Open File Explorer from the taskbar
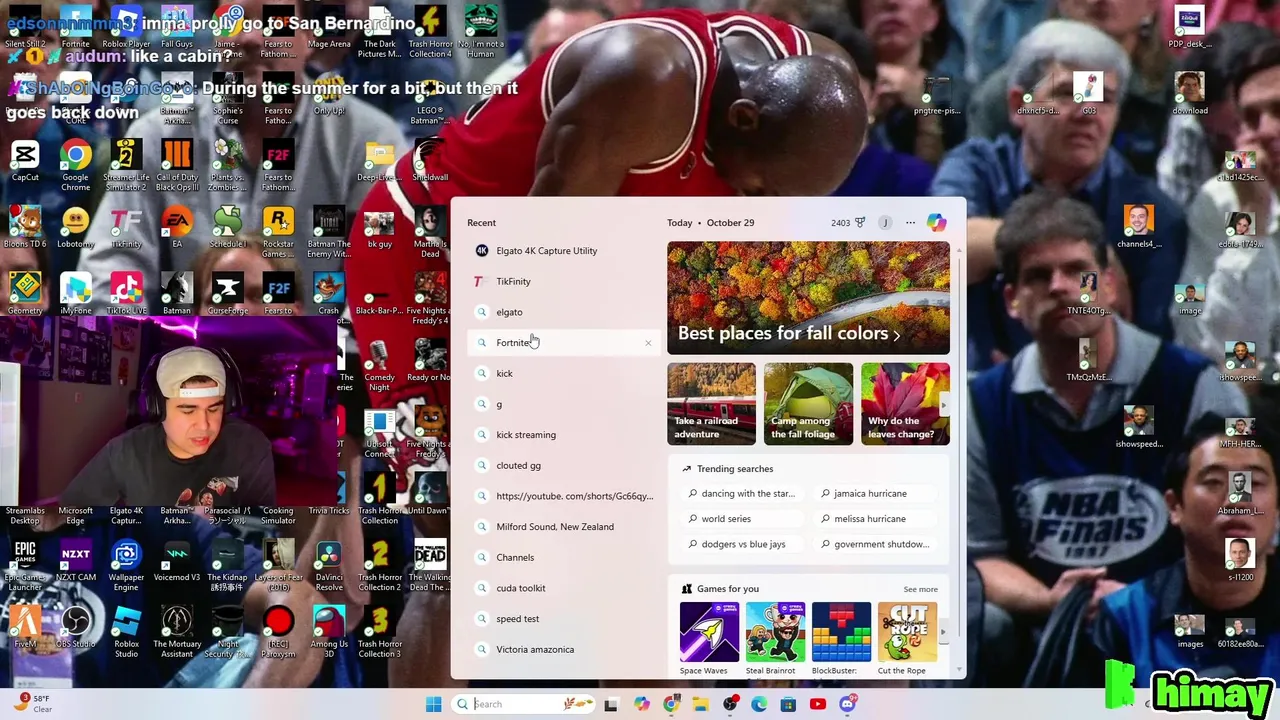 pos(700,704)
